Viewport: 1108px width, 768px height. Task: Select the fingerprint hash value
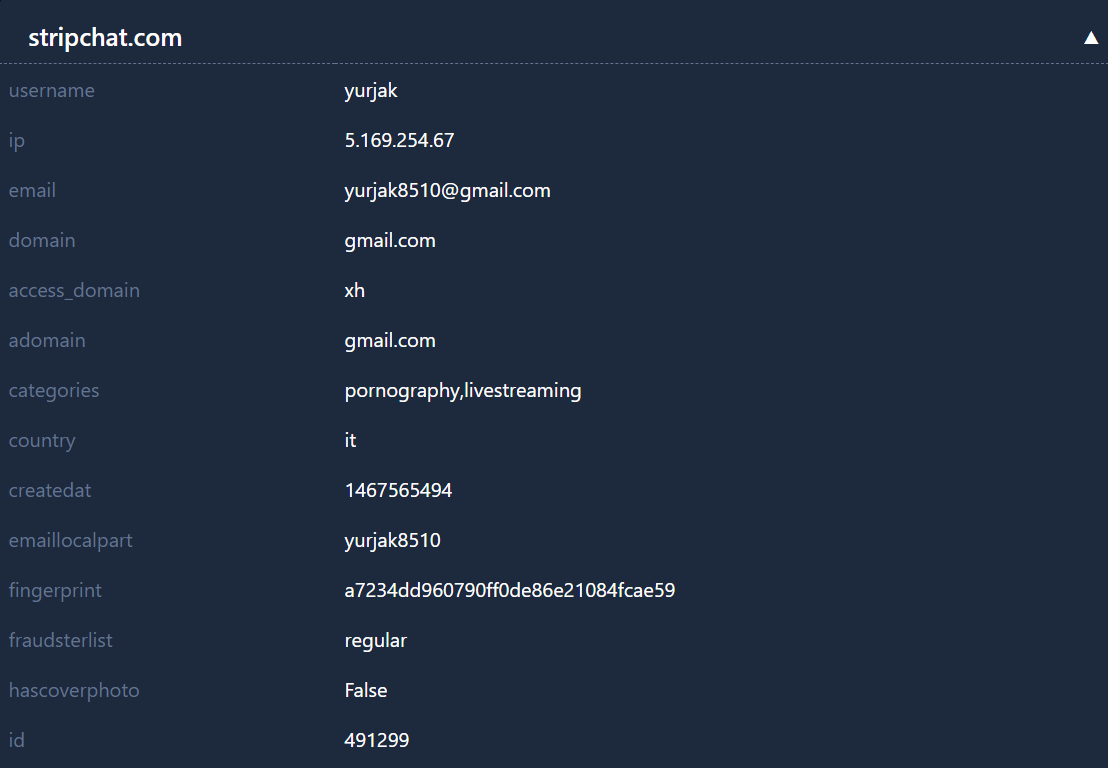pyautogui.click(x=509, y=591)
